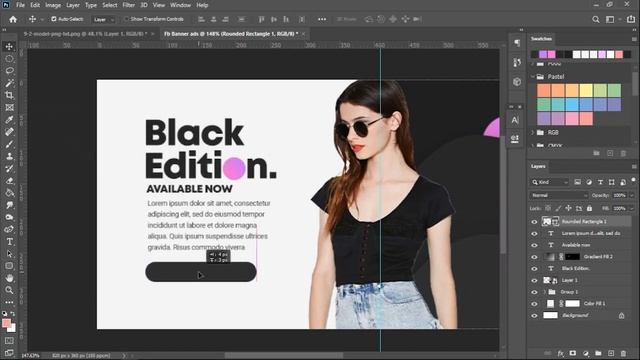Hide the Gradient Fill 2 layer

(x=534, y=257)
